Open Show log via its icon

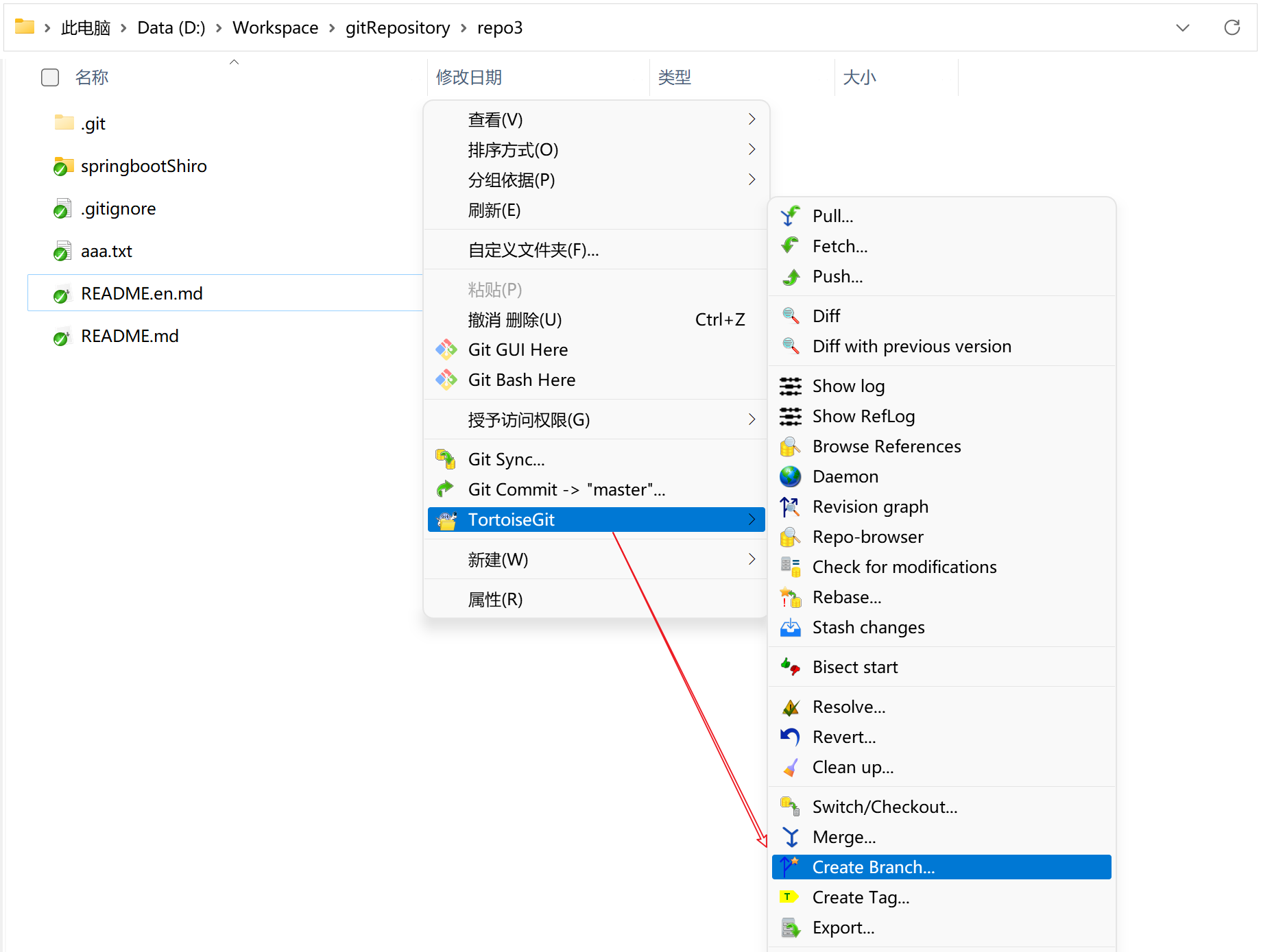point(790,387)
